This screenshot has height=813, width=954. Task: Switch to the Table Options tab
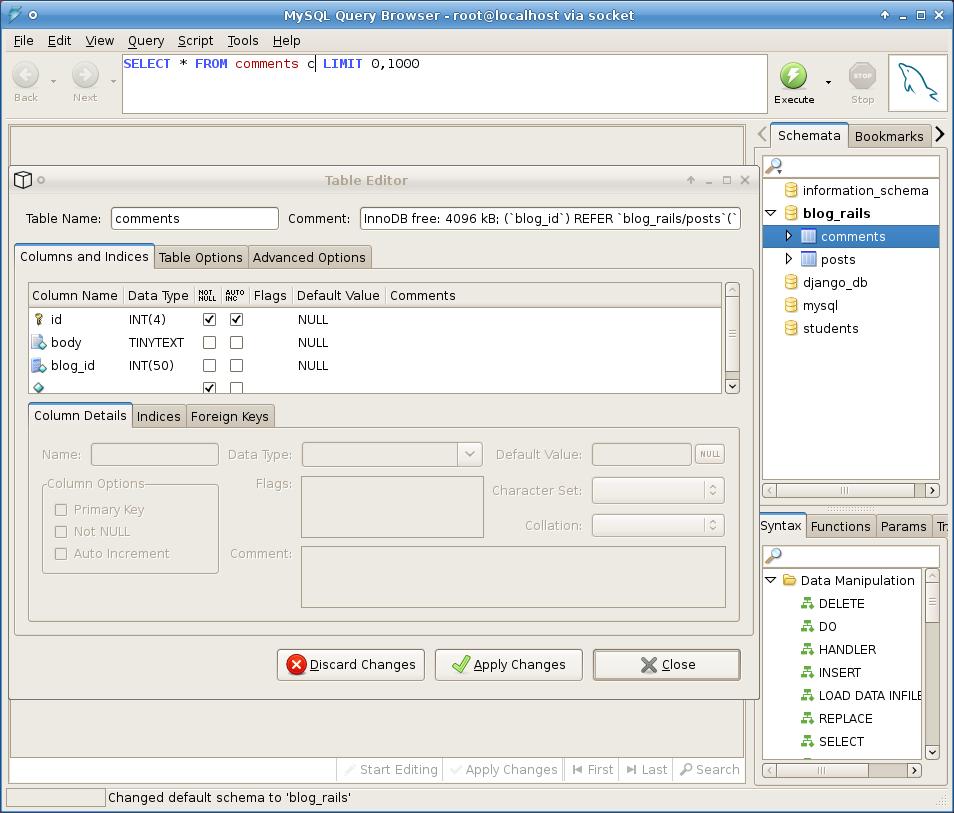tap(201, 257)
